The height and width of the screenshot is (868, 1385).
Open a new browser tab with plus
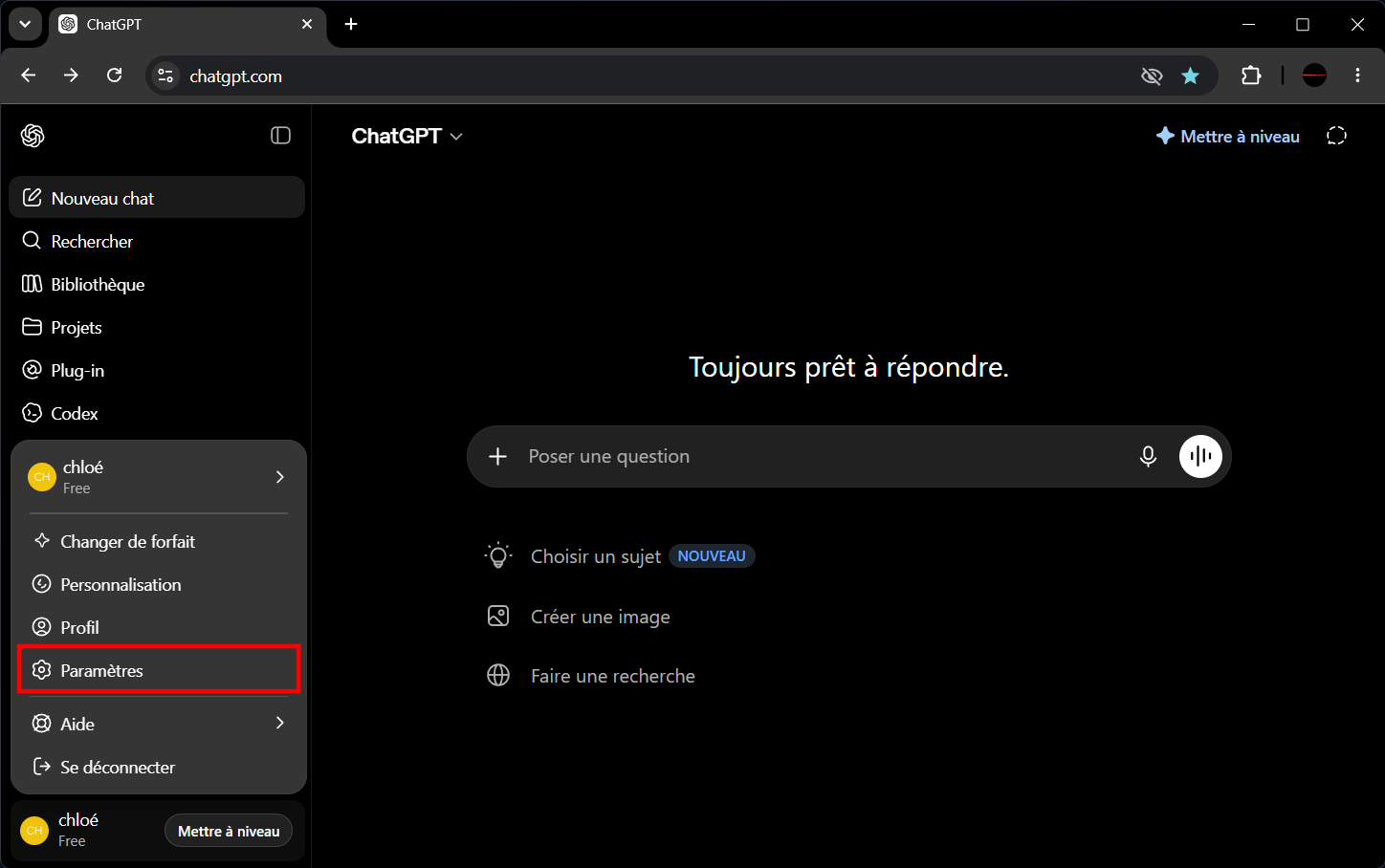click(x=351, y=24)
